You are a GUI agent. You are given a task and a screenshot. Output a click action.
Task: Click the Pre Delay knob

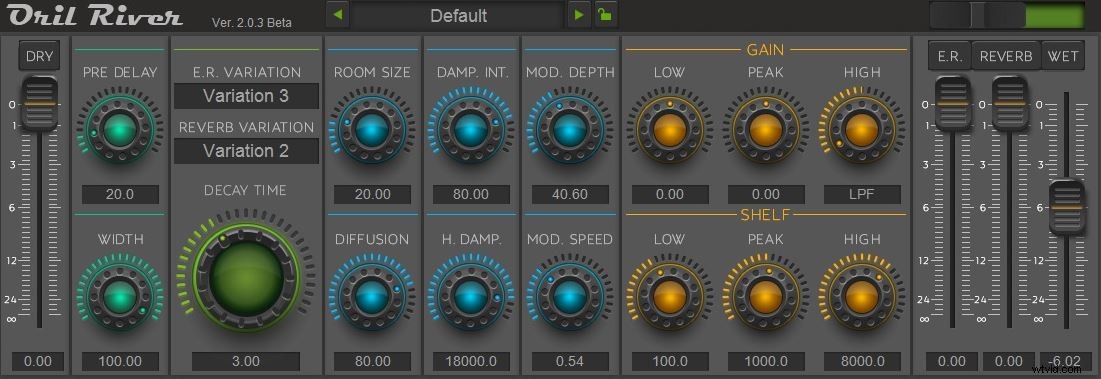tap(119, 130)
